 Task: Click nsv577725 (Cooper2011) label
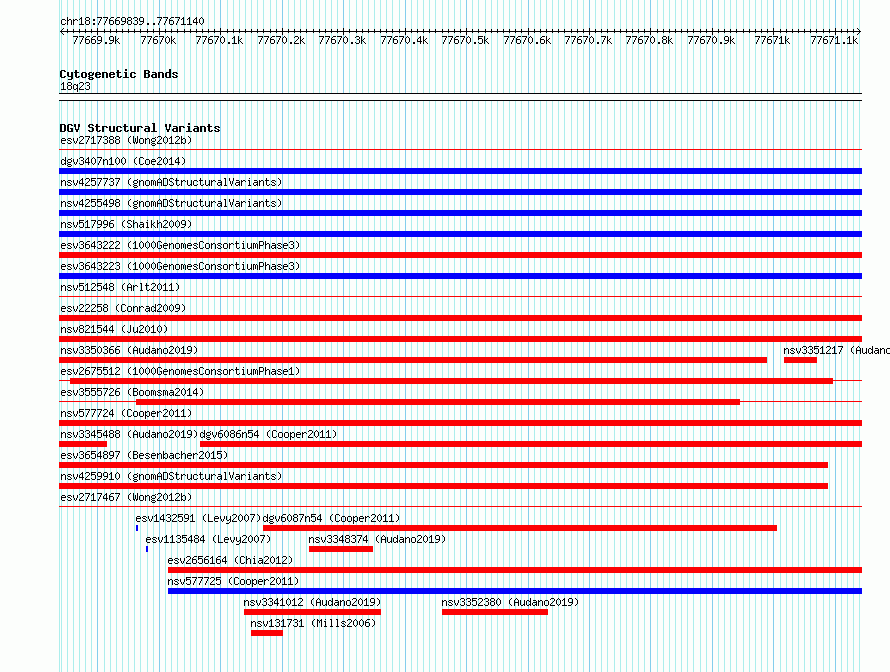click(233, 581)
